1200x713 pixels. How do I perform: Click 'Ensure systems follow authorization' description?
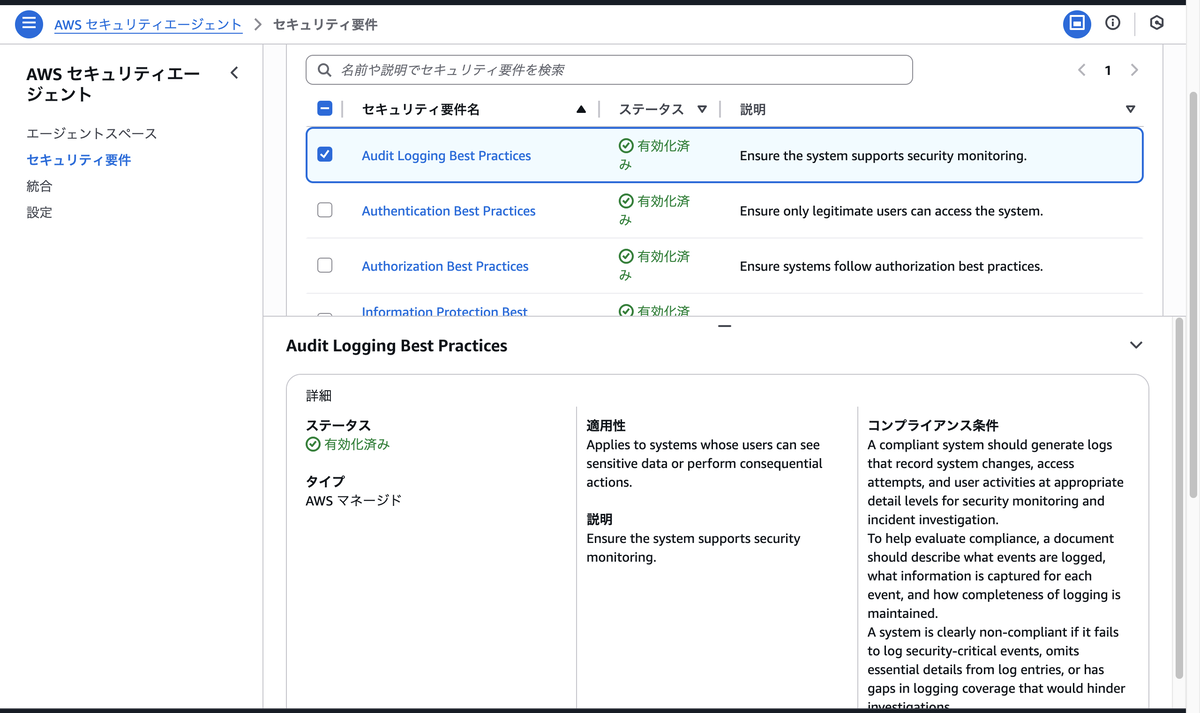pos(891,266)
